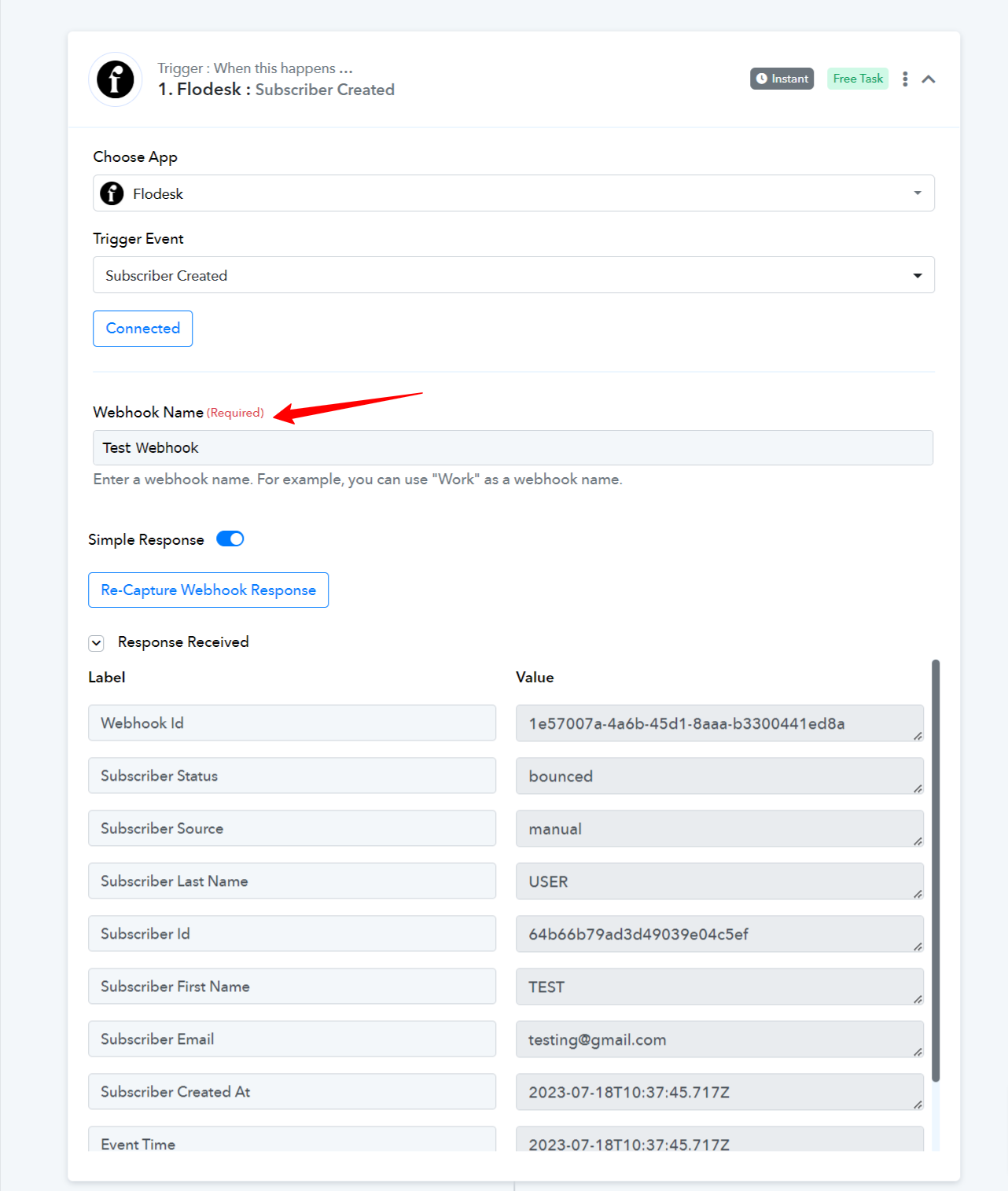The image size is (1008, 1191).
Task: Click the Subscriber Id value field
Action: [719, 934]
